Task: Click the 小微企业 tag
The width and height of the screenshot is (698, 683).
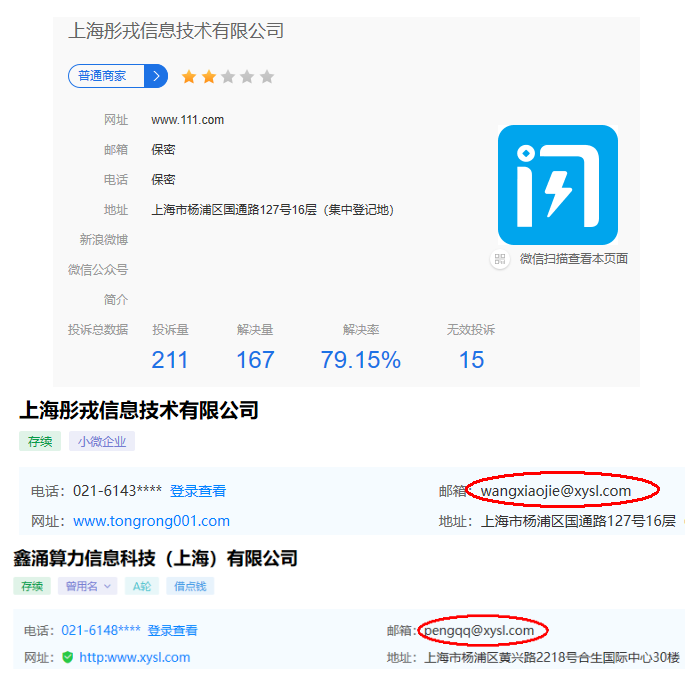Action: pyautogui.click(x=102, y=441)
